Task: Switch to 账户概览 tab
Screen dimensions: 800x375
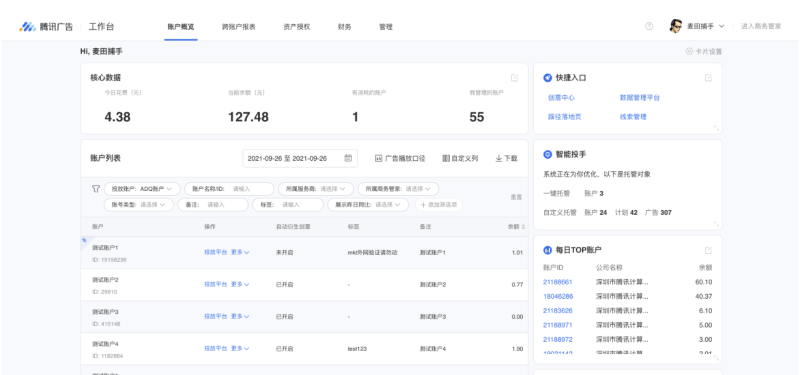Action: tap(181, 27)
